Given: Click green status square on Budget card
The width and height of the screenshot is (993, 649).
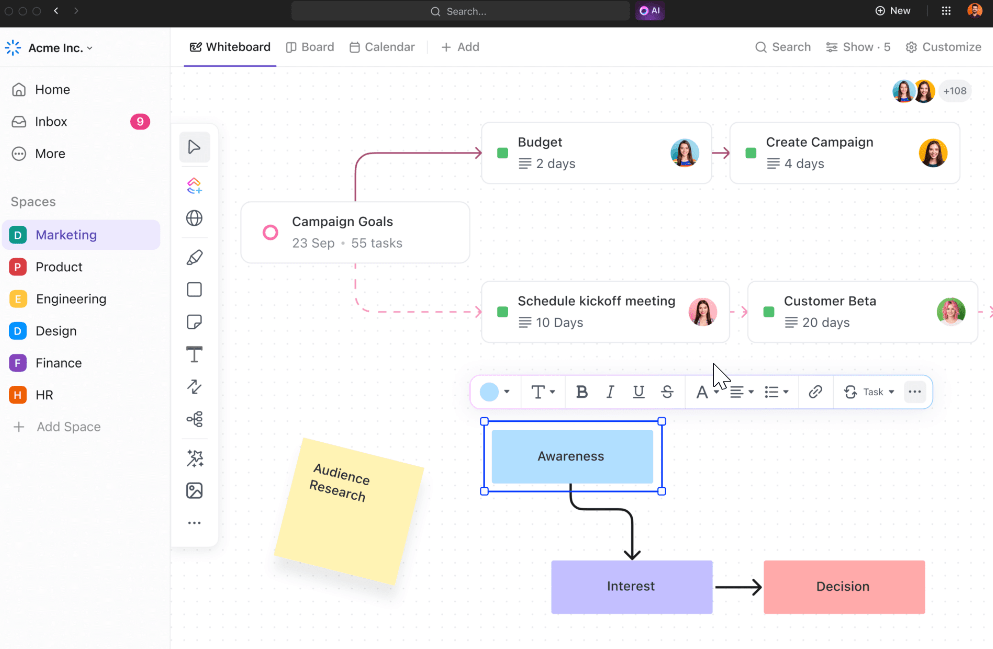Looking at the screenshot, I should click(503, 153).
